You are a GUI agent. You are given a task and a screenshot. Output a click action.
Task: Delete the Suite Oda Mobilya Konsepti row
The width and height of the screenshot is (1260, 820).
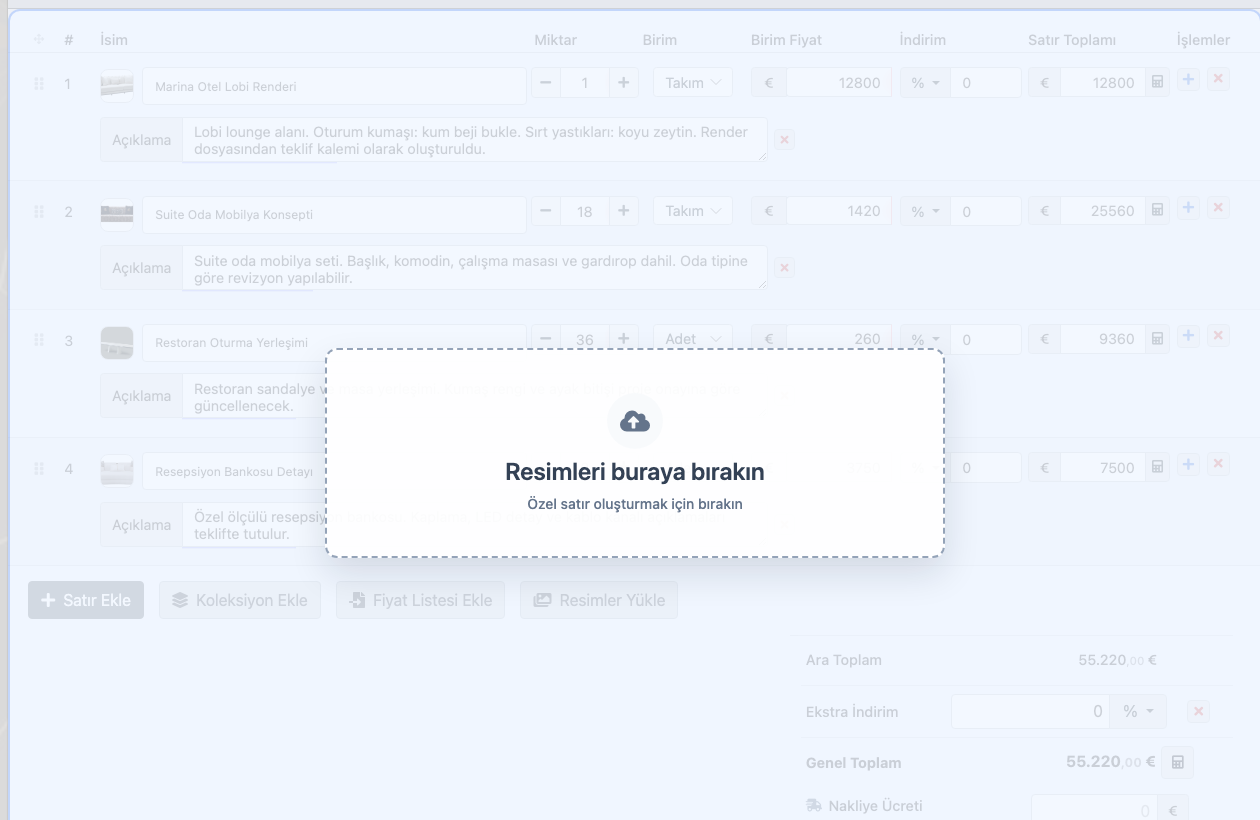pyautogui.click(x=1218, y=207)
